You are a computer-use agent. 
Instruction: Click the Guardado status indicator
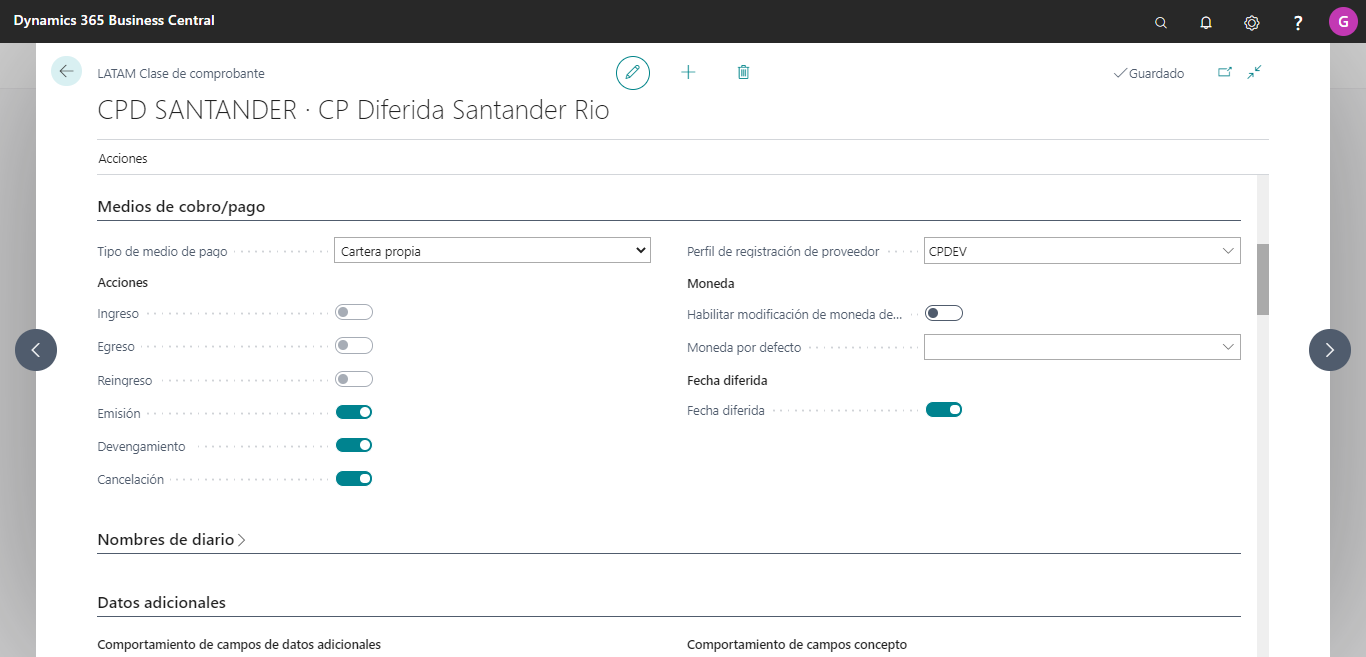click(x=1148, y=73)
